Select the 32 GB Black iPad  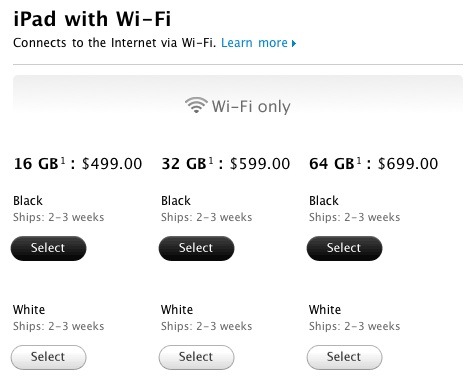(196, 248)
